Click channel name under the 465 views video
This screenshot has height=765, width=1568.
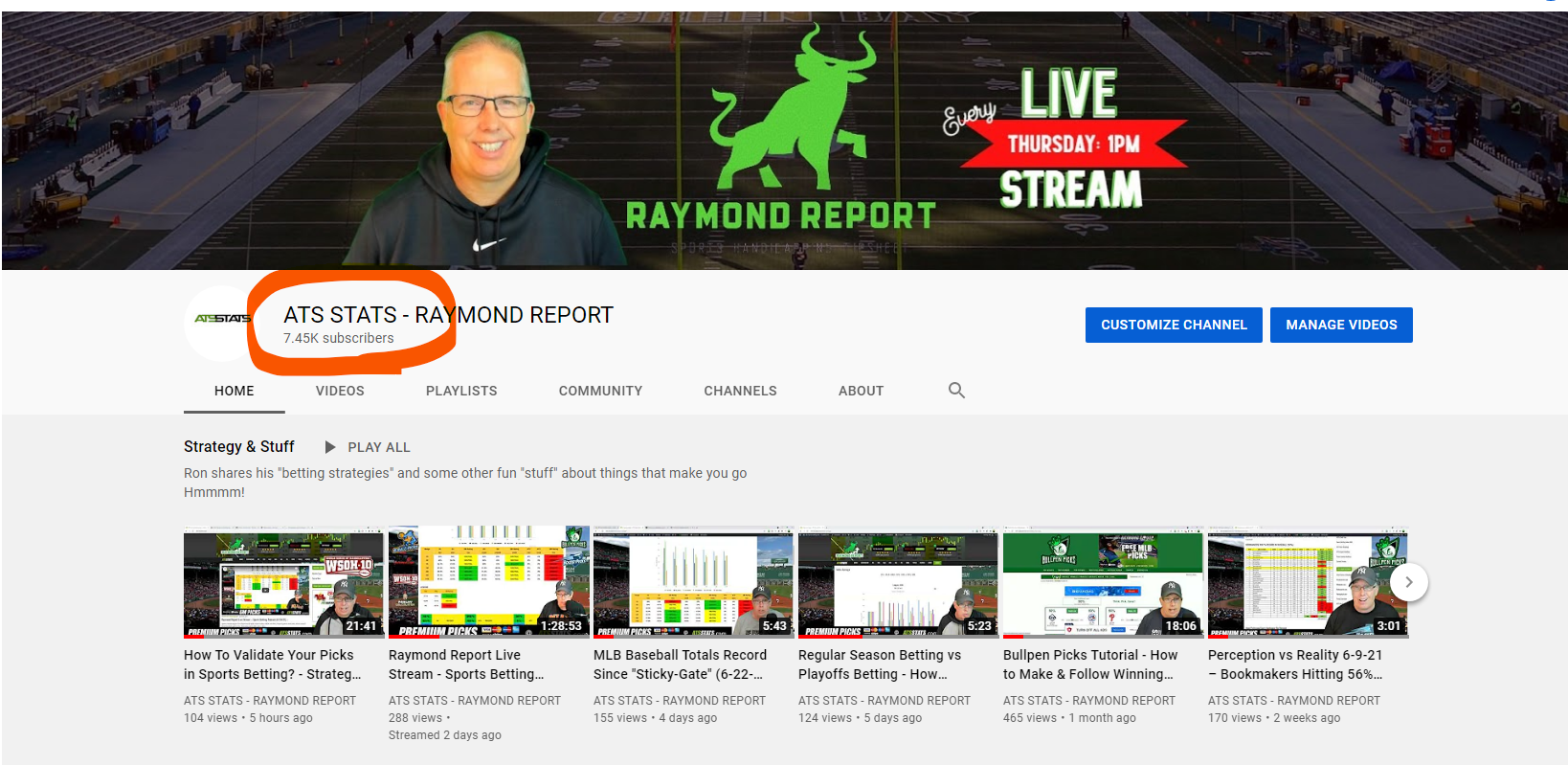1089,701
